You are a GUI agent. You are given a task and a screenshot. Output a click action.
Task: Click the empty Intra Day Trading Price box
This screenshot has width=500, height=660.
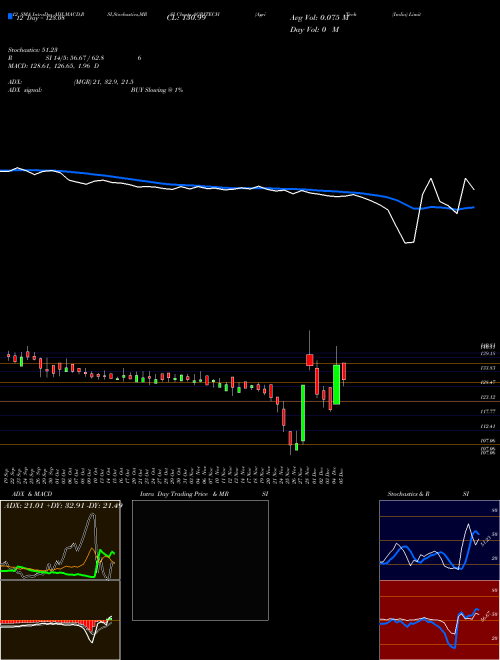click(x=200, y=560)
